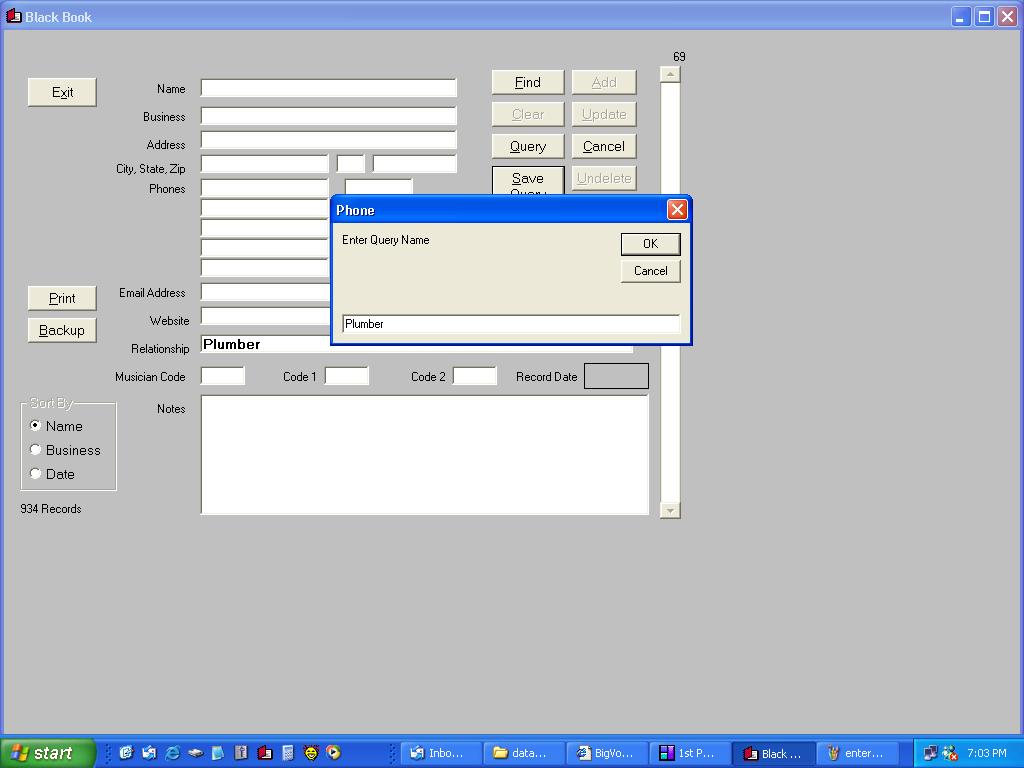Image resolution: width=1024 pixels, height=768 pixels.
Task: Confirm query name with OK button
Action: (x=650, y=244)
